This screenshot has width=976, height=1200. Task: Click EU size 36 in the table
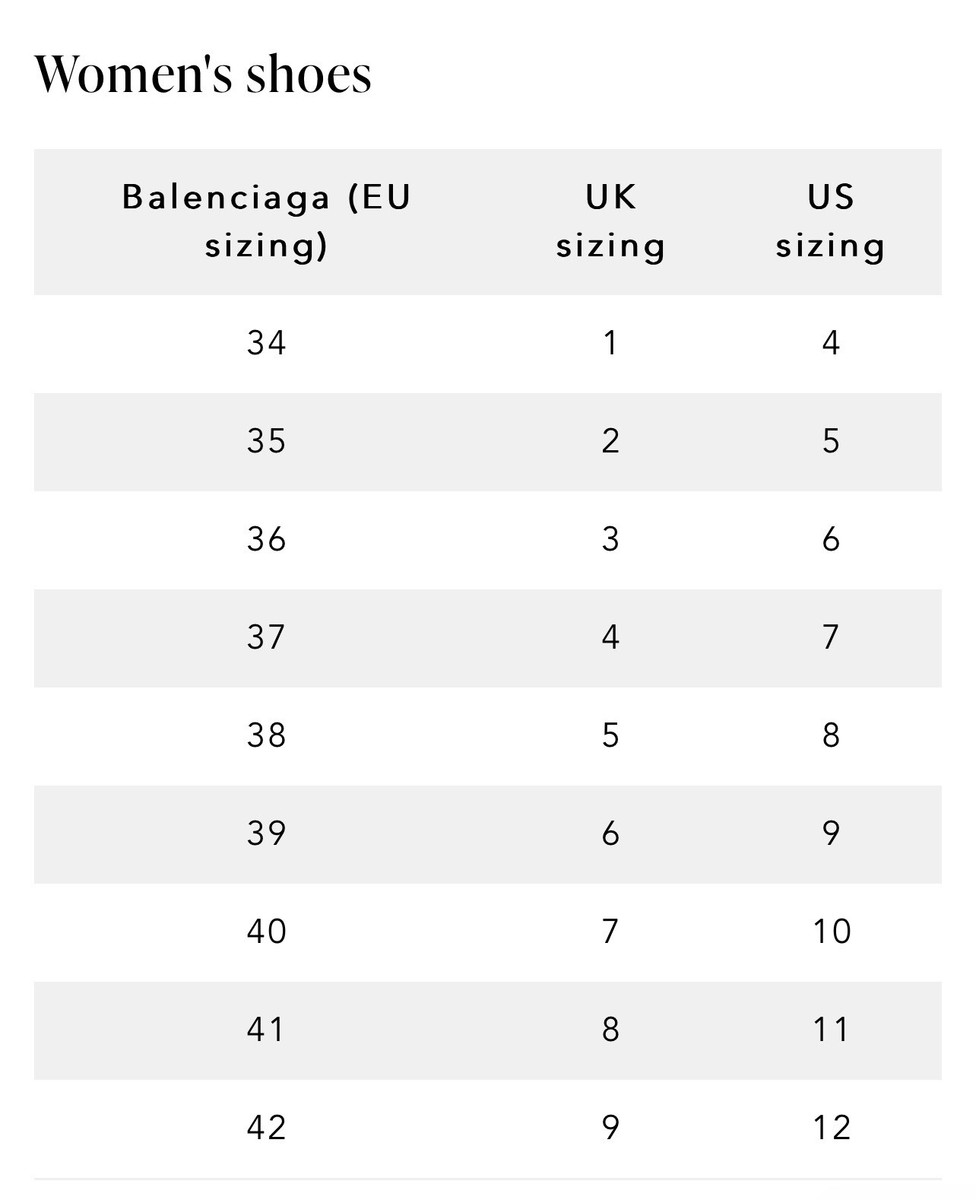266,539
